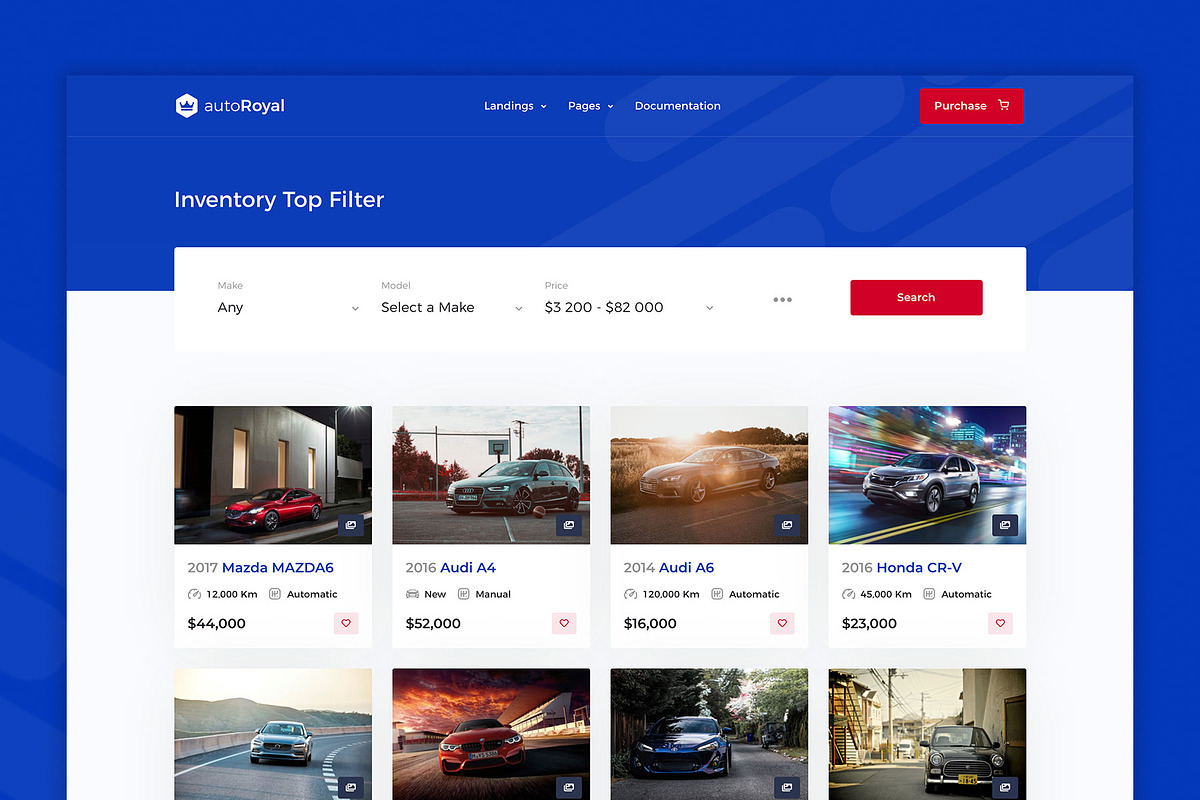The image size is (1200, 800).
Task: Click car icon beside New on Audi A4
Action: point(412,594)
